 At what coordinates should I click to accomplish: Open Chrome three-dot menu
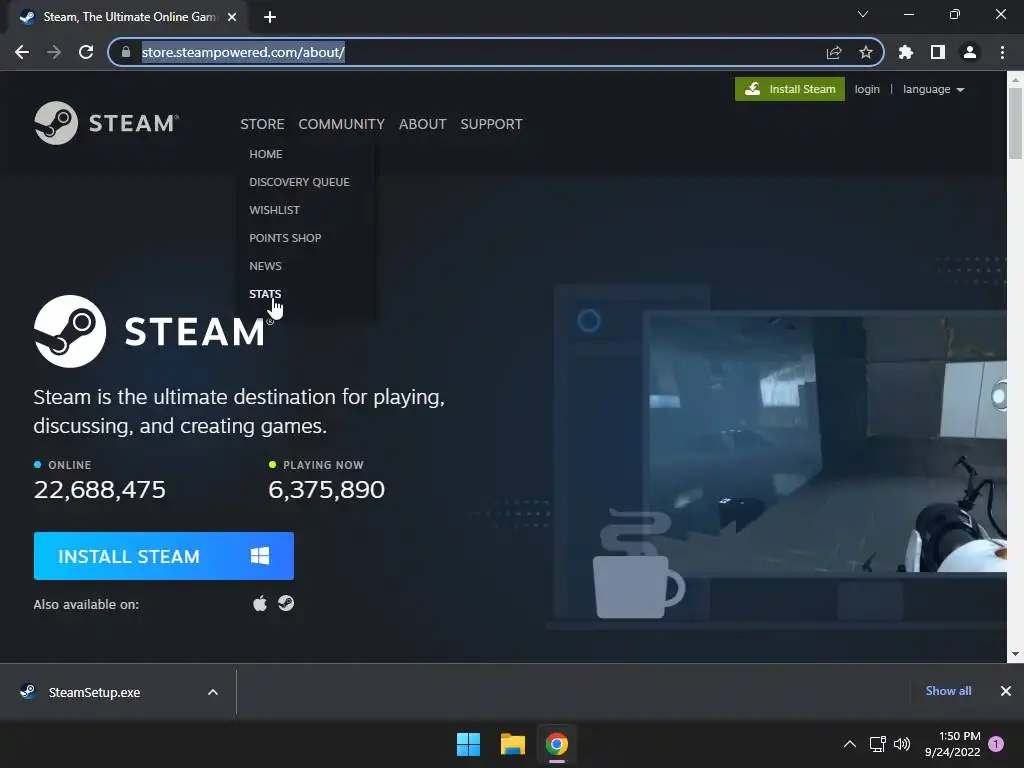1002,52
